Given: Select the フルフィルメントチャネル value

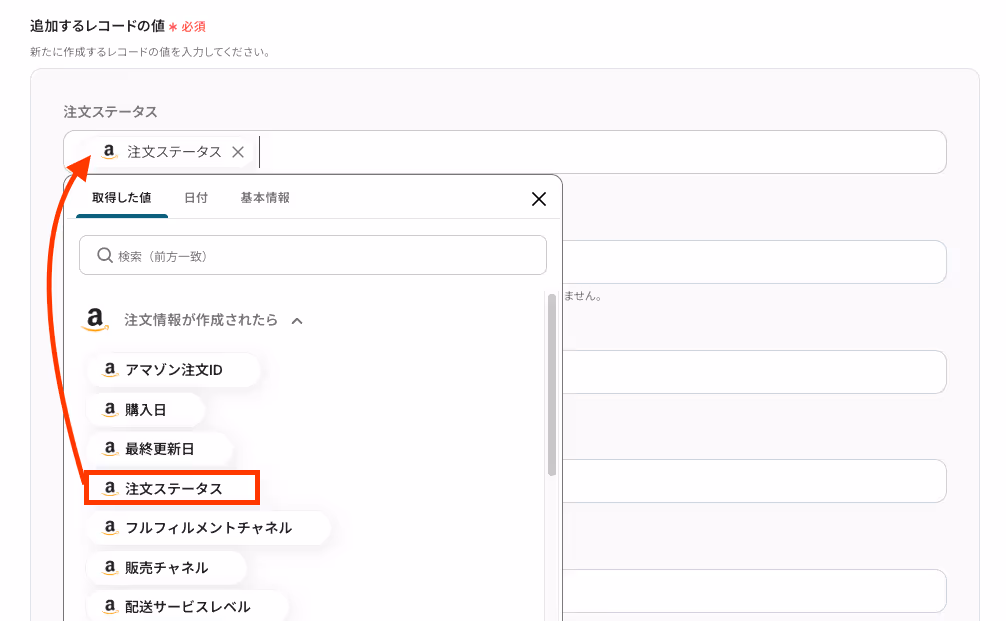Looking at the screenshot, I should (209, 528).
